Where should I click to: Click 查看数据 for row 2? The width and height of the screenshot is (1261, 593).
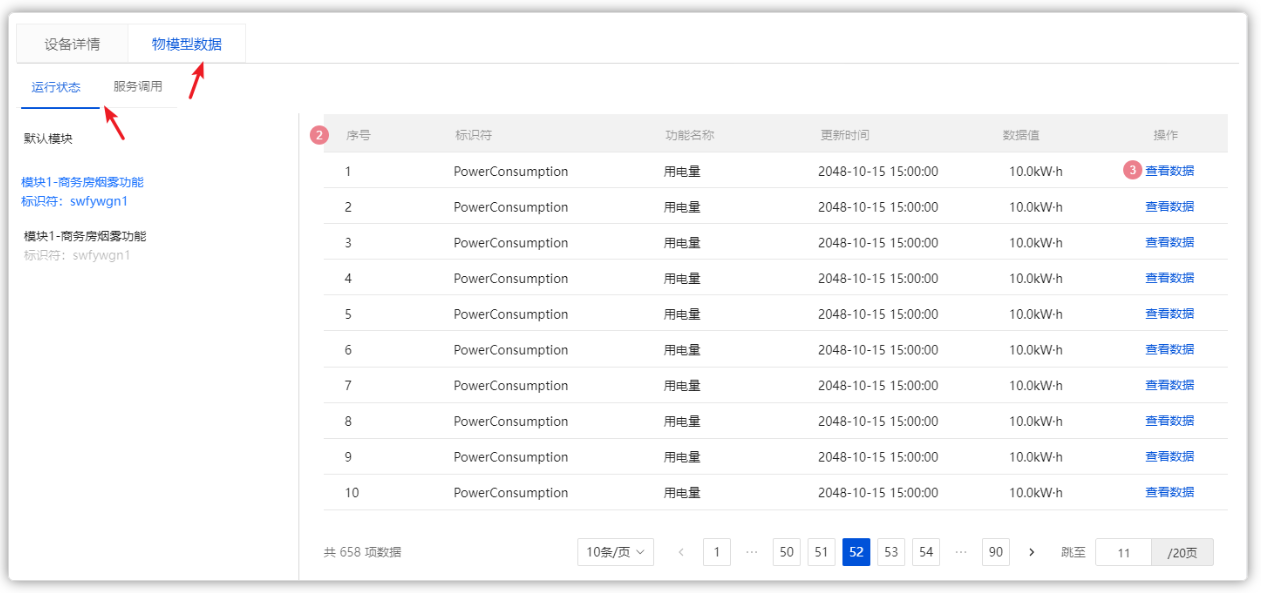coord(1169,207)
